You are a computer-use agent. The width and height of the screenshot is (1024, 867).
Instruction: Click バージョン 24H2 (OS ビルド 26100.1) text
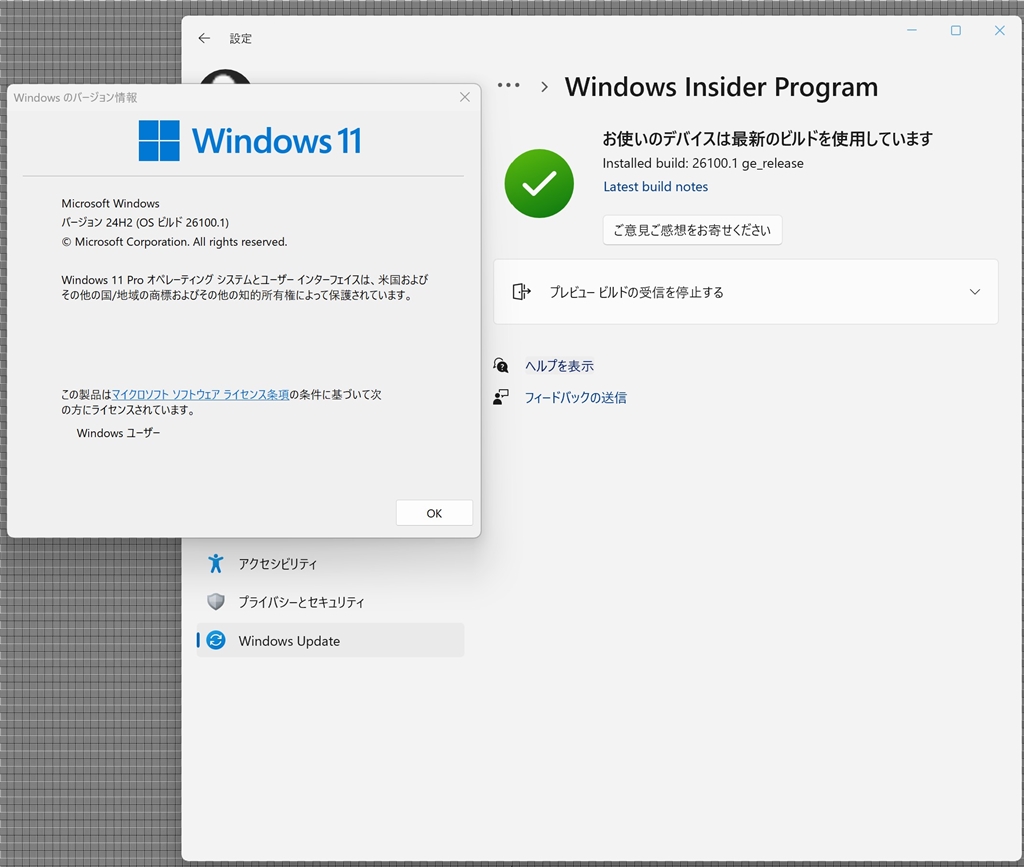(x=145, y=222)
